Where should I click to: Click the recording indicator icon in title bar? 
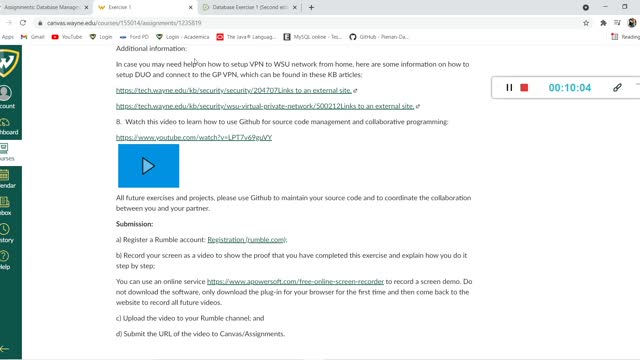click(x=586, y=7)
